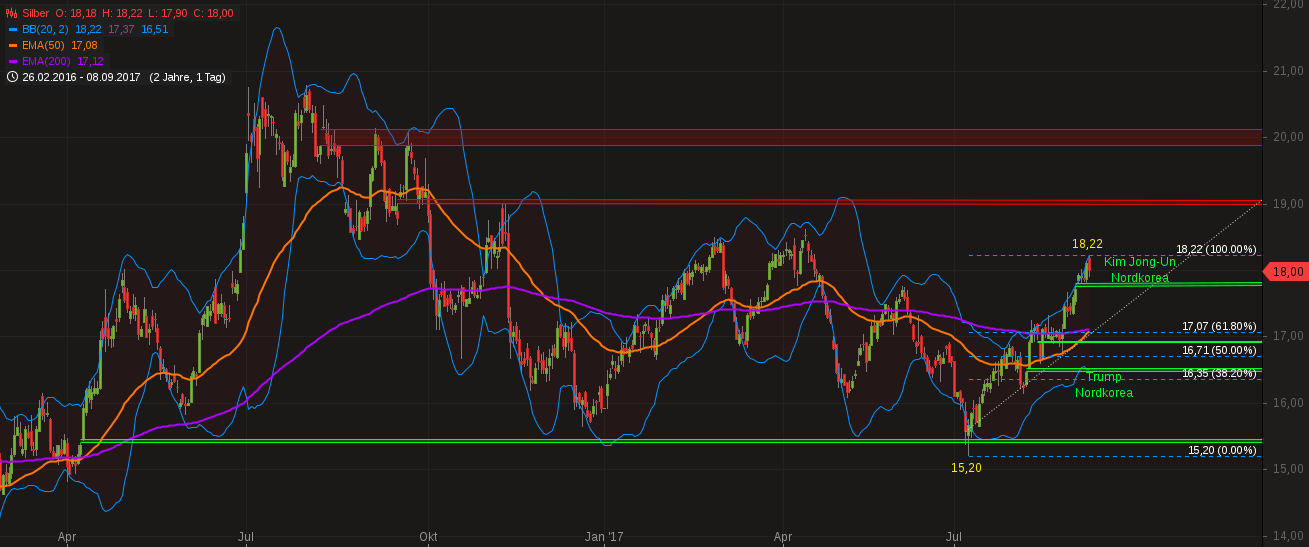Click the 16,71 (50.00%) Fibonacci level label
Screen dimensions: 1309x547
[x=1218, y=350]
